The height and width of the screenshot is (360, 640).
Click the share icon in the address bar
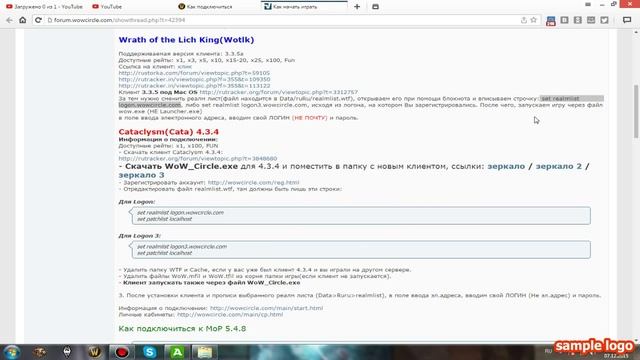[524, 20]
